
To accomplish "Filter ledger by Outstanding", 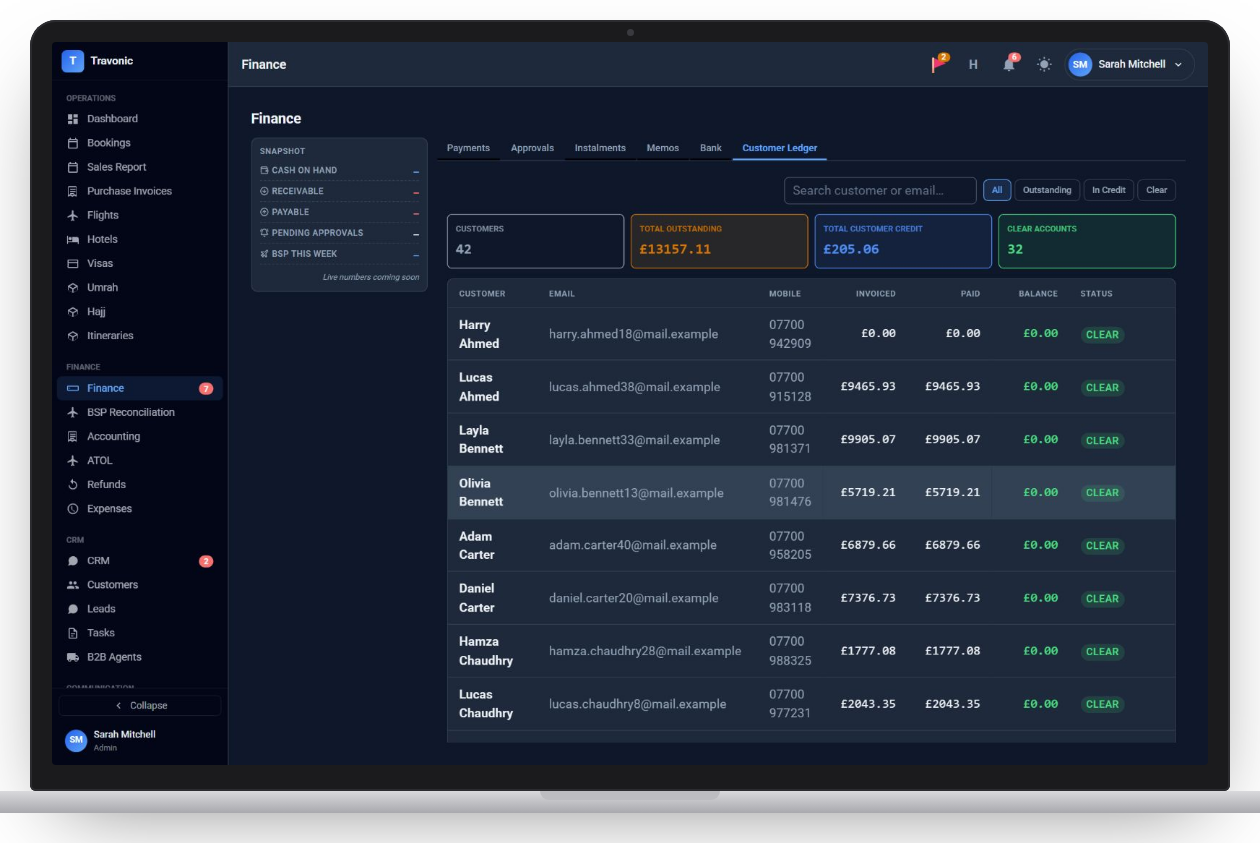I will pyautogui.click(x=1047, y=190).
